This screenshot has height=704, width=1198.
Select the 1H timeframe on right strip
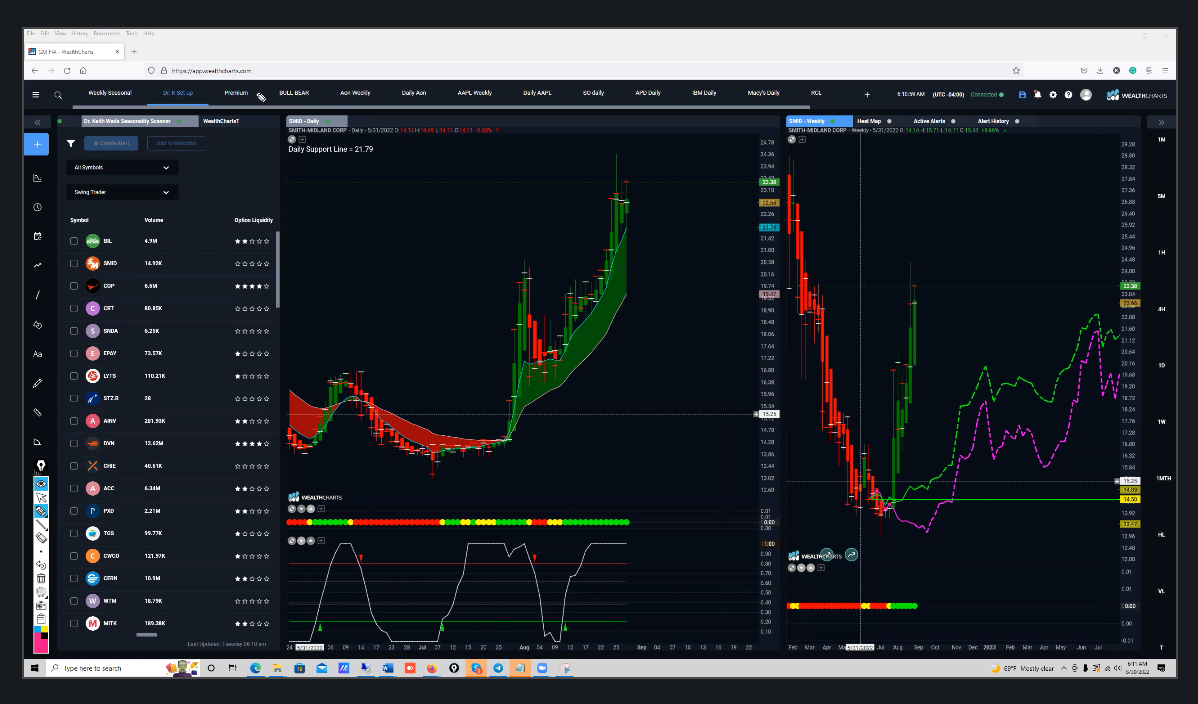(1161, 252)
